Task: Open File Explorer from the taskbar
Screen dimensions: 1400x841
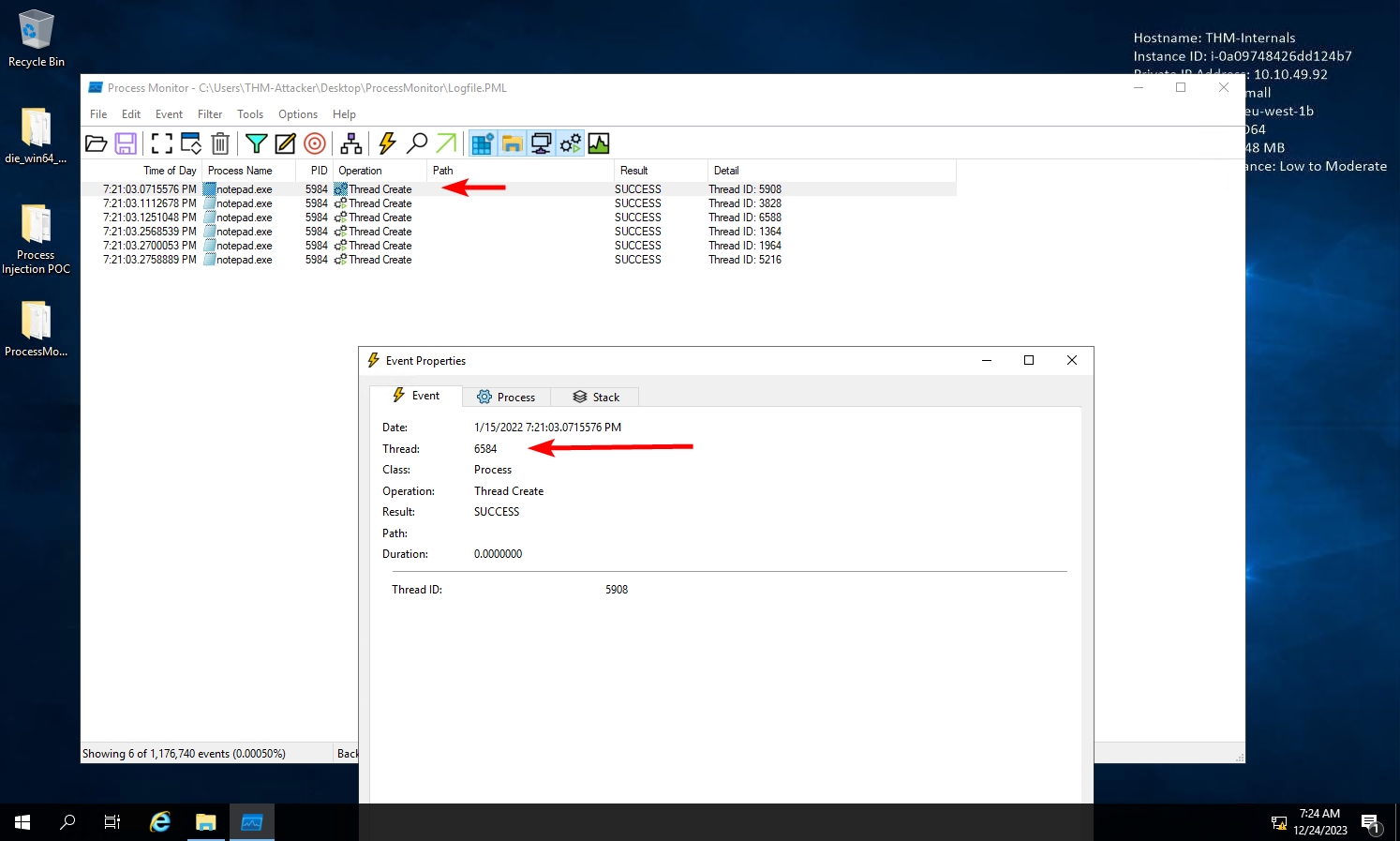Action: [206, 822]
